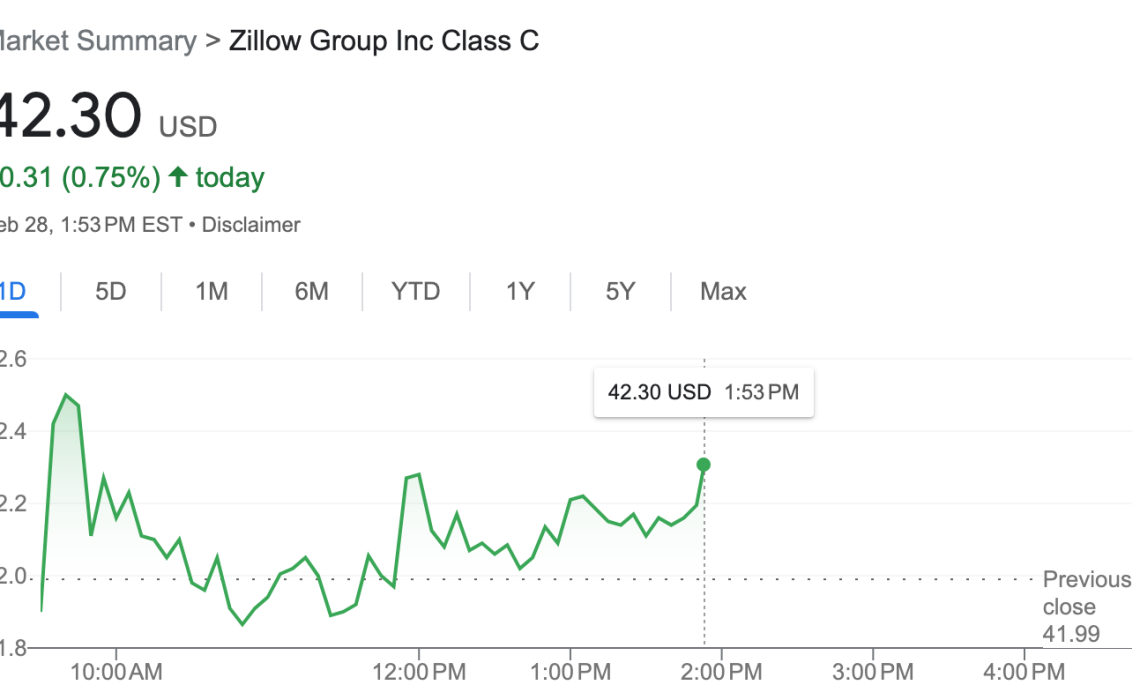Open the 5Y chart tab

coord(620,292)
